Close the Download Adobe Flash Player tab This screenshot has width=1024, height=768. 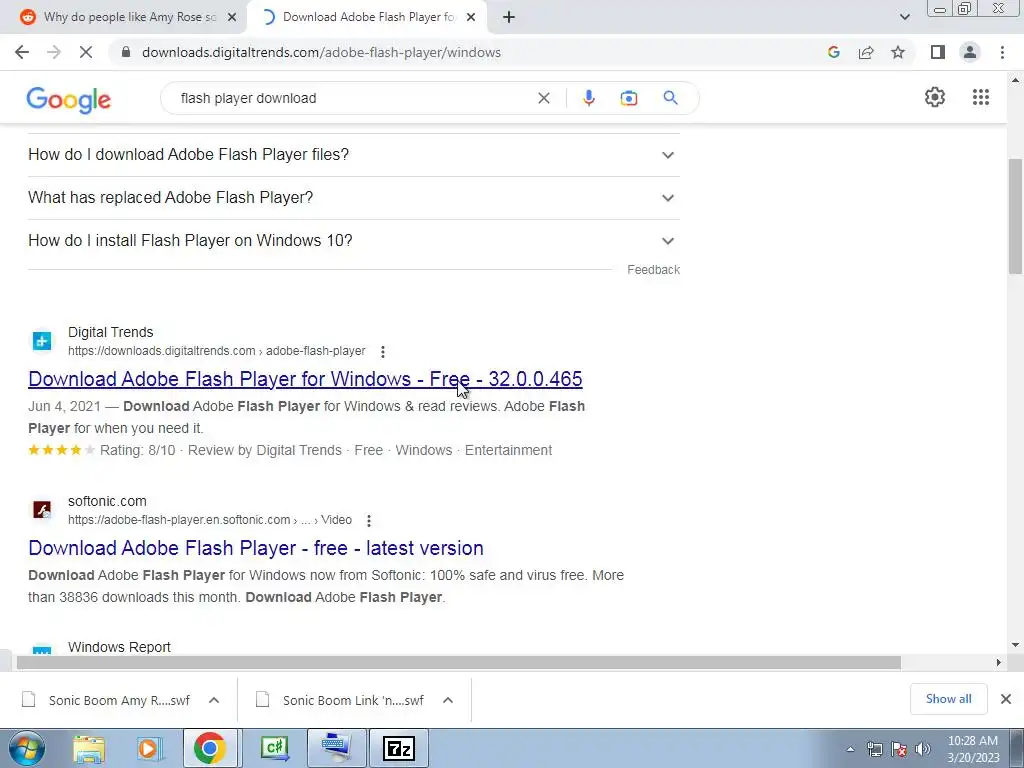tap(471, 18)
